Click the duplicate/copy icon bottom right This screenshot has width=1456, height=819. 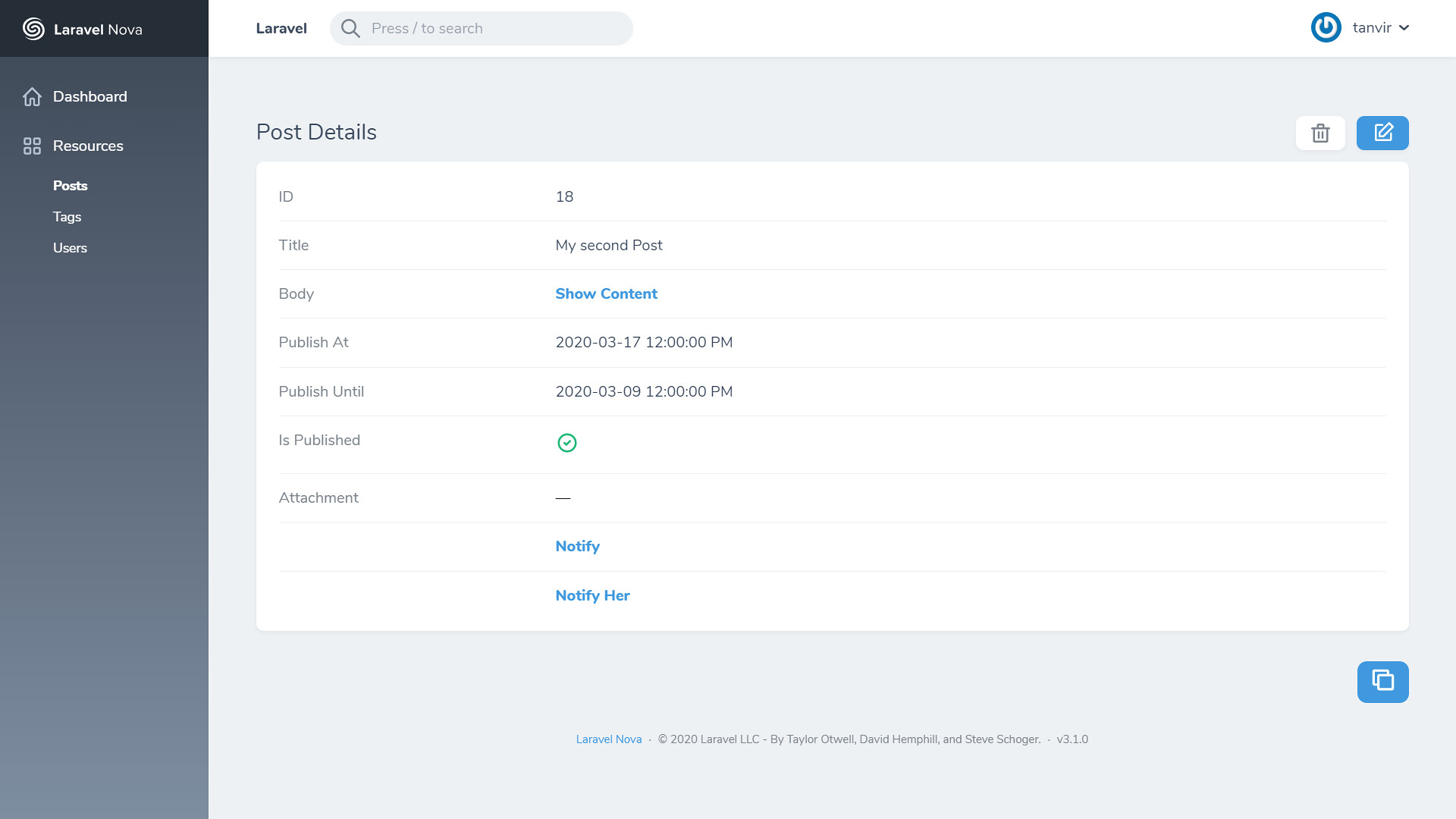pyautogui.click(x=1383, y=681)
